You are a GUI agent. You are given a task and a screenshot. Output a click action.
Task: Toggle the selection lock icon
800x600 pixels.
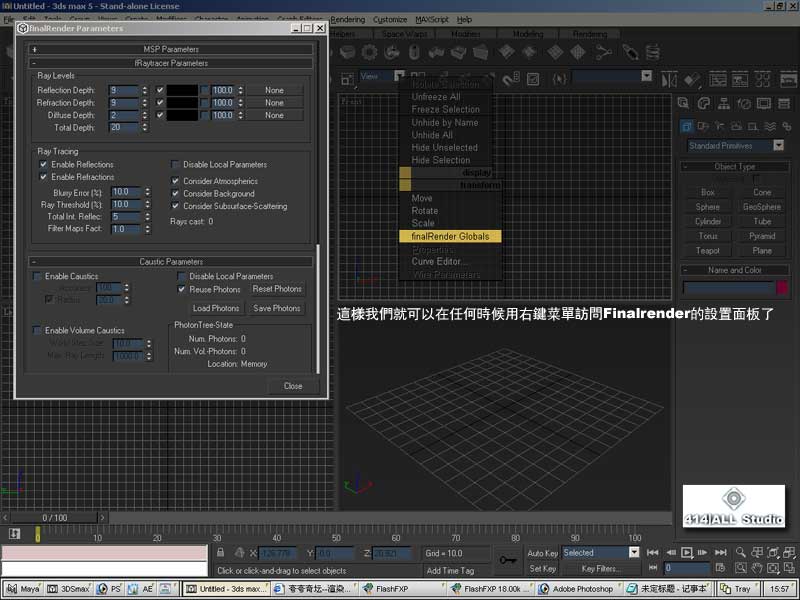[x=220, y=553]
